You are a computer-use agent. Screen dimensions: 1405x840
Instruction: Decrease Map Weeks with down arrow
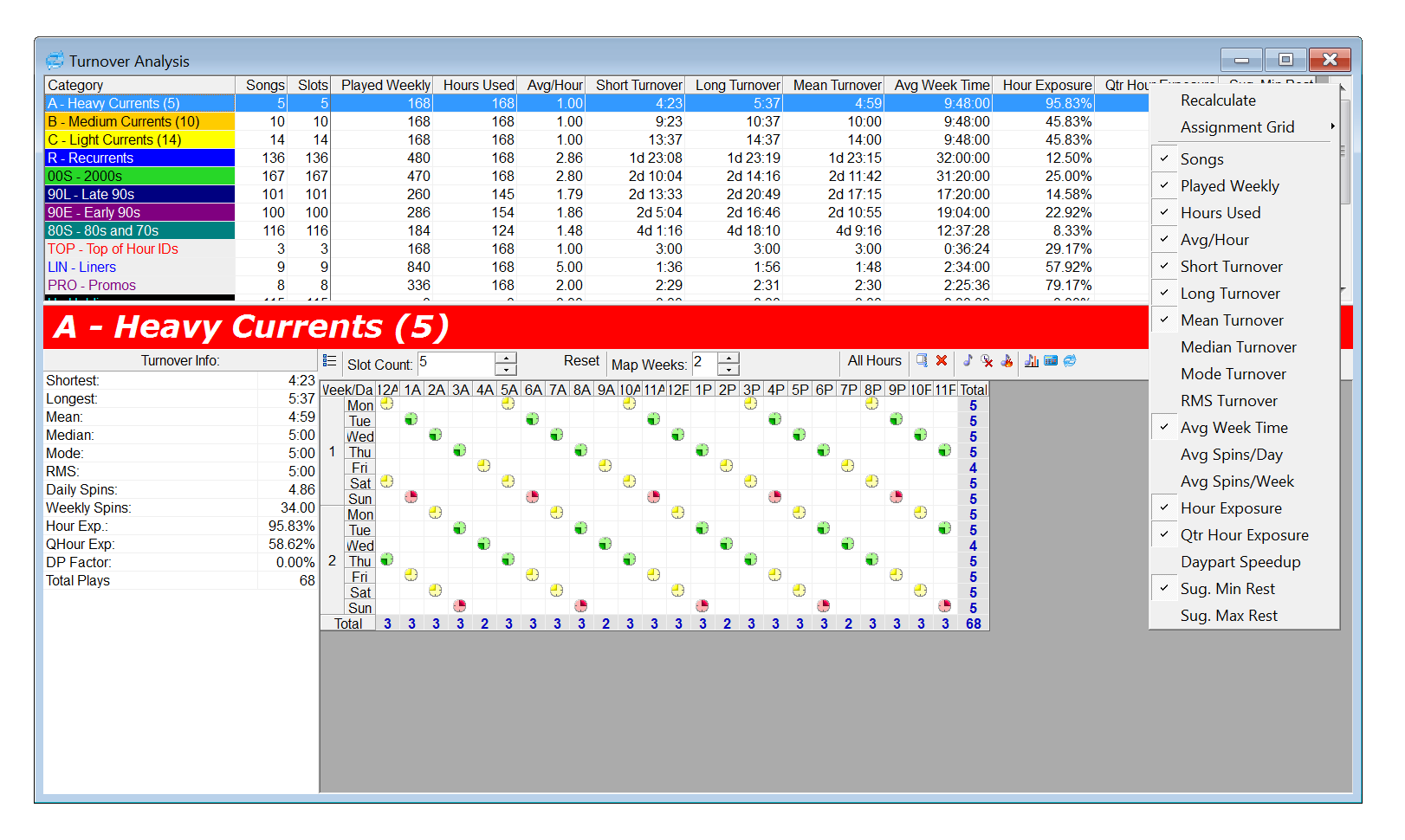(x=729, y=370)
